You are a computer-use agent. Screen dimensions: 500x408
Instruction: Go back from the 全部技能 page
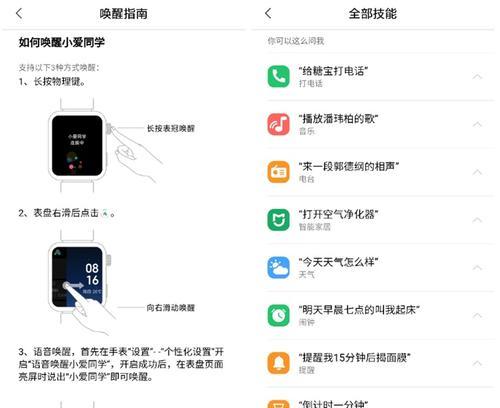coord(268,13)
